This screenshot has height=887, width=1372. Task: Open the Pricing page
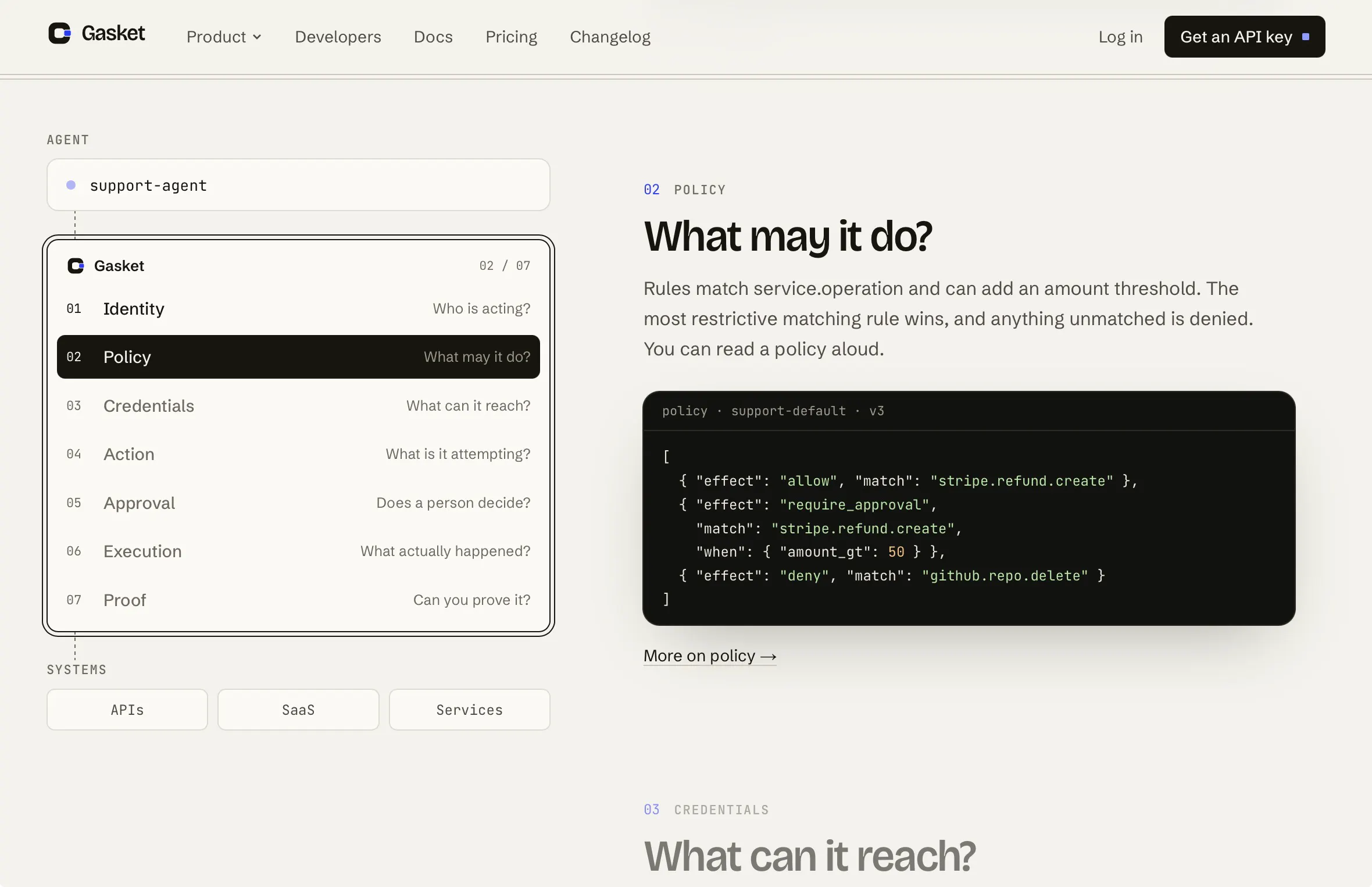511,37
